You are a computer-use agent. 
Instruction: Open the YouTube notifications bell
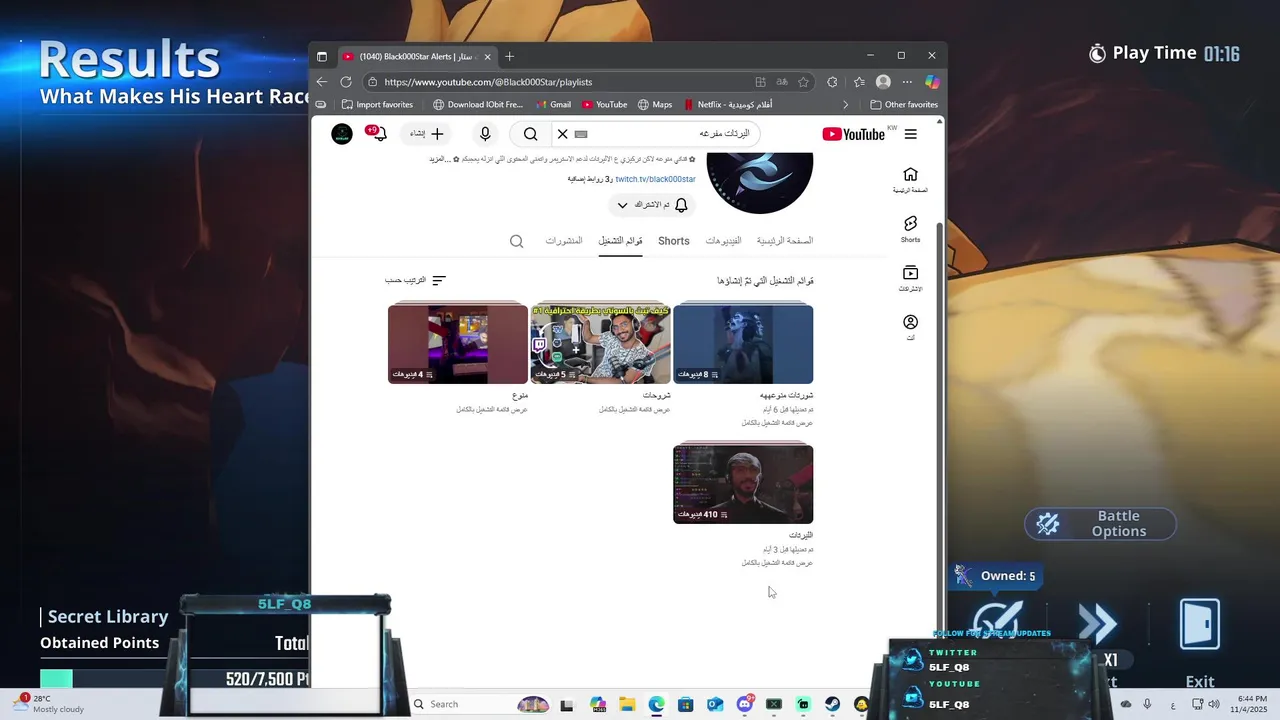pyautogui.click(x=376, y=133)
